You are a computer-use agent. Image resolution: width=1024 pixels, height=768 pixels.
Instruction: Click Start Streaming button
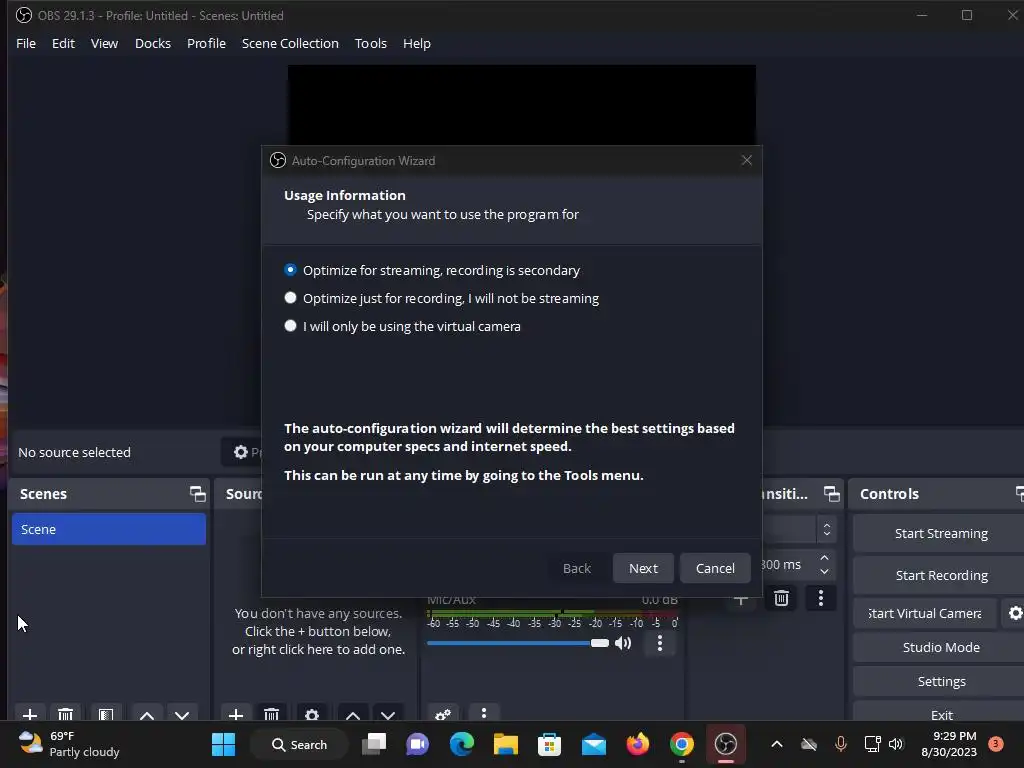(940, 534)
